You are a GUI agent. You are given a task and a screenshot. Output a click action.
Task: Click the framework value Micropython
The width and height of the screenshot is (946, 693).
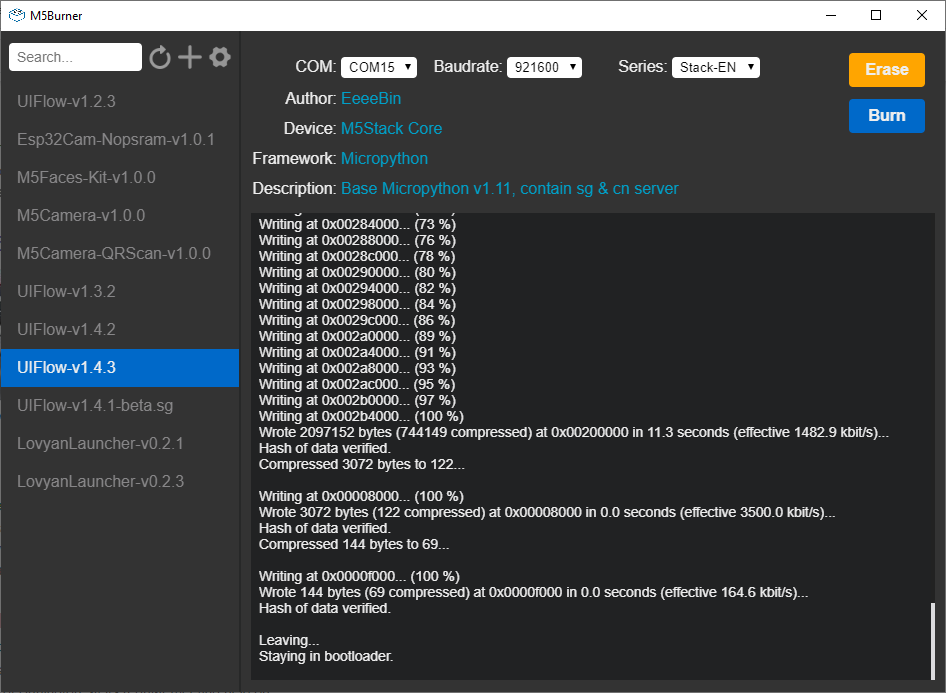[x=384, y=159]
